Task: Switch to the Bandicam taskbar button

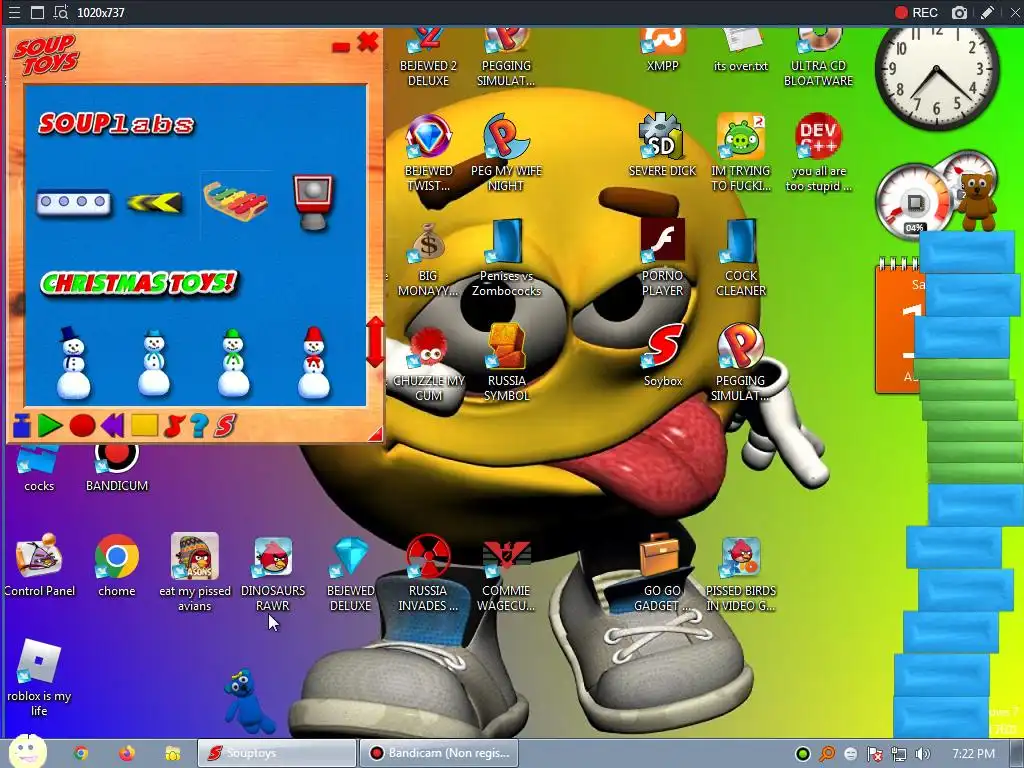Action: coord(439,753)
